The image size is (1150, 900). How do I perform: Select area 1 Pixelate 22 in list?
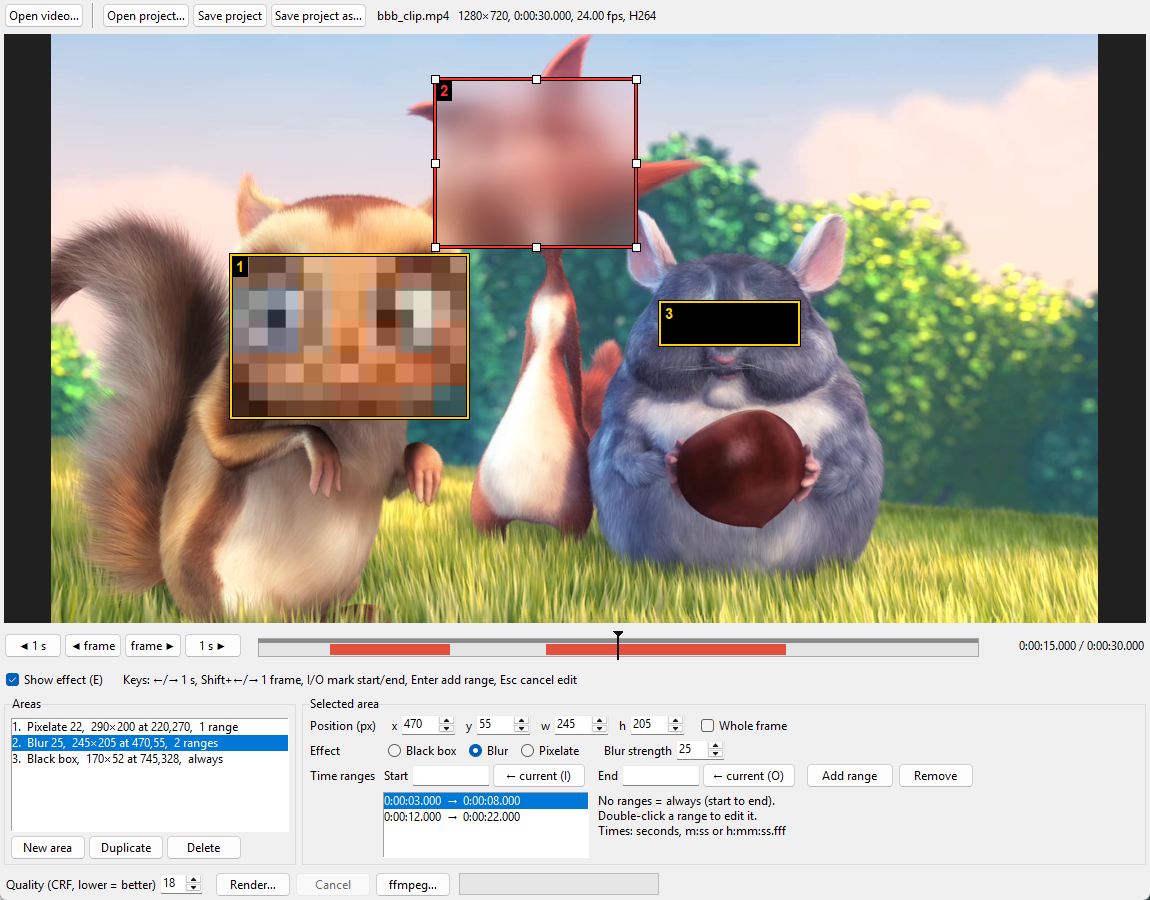pyautogui.click(x=150, y=727)
